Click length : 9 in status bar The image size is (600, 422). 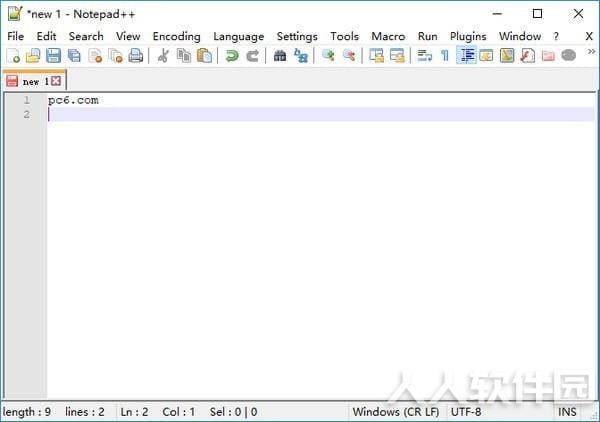tap(27, 412)
